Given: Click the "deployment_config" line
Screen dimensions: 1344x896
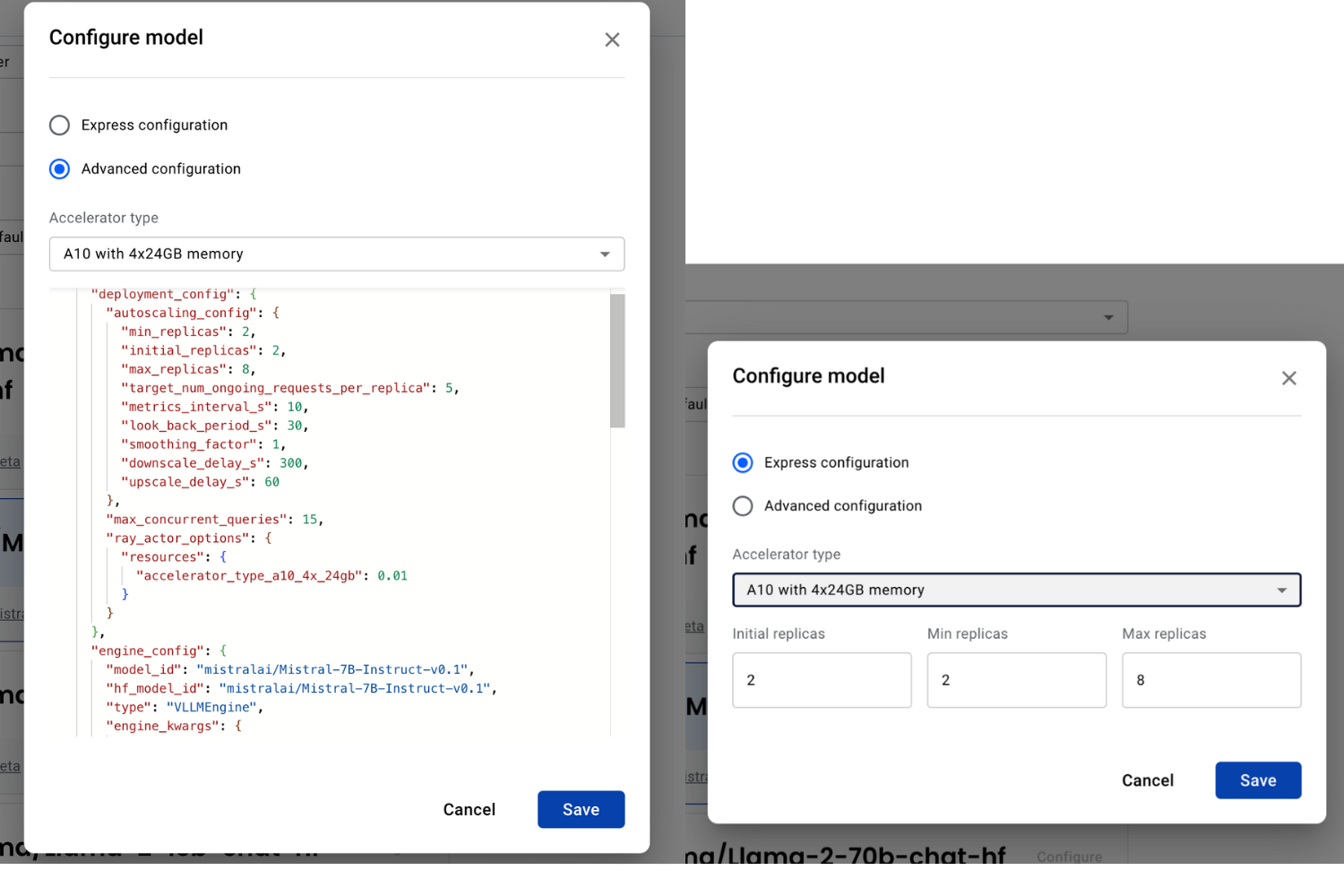Looking at the screenshot, I should point(174,294).
